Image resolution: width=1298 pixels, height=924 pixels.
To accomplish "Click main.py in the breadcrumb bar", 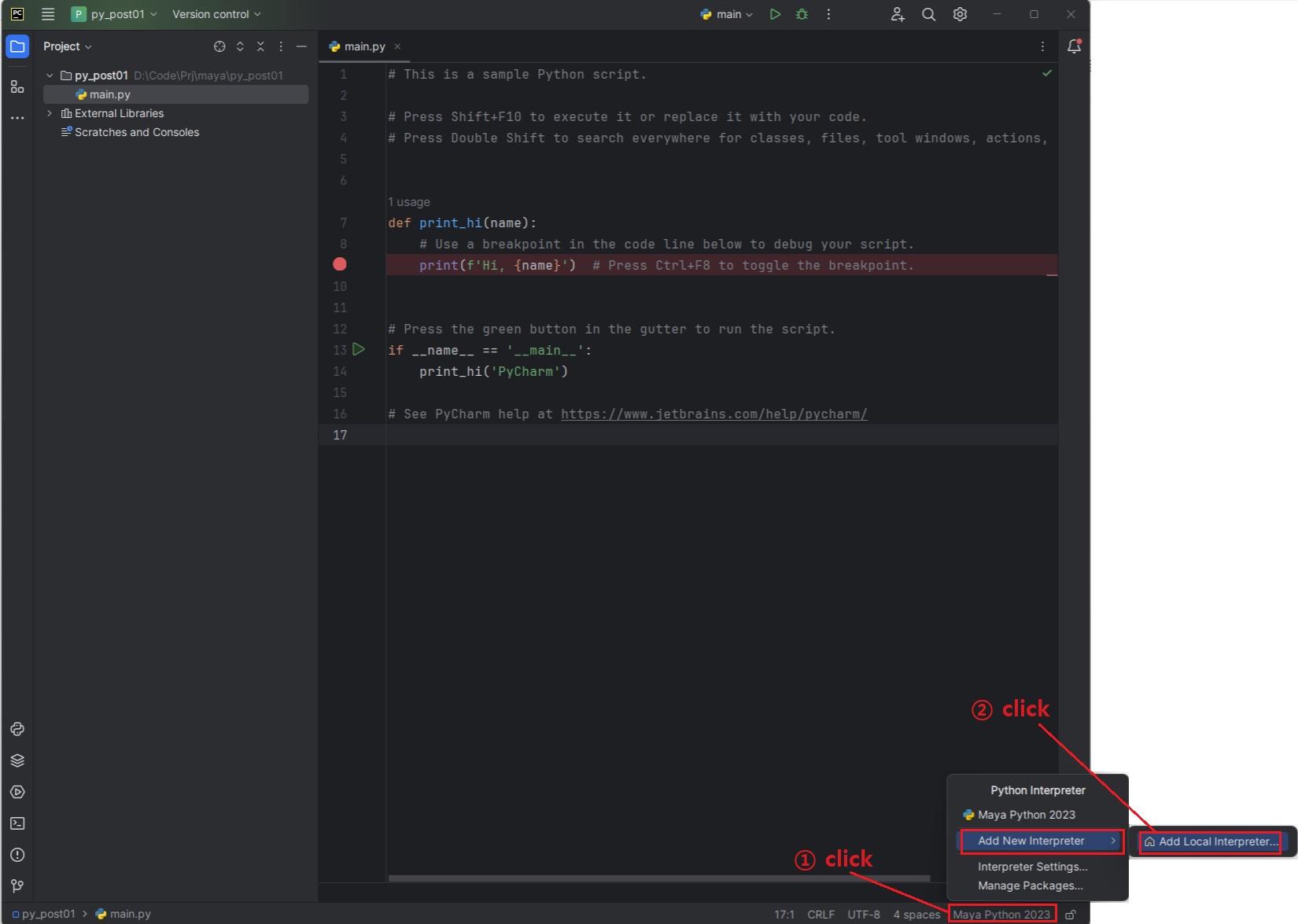I will click(x=124, y=914).
